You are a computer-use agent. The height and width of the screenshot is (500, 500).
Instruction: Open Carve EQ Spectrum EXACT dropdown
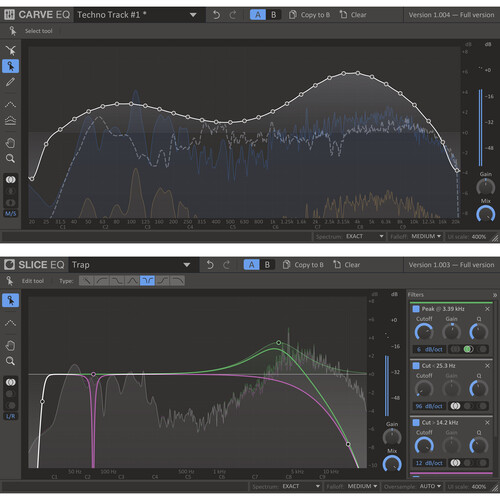pos(364,236)
